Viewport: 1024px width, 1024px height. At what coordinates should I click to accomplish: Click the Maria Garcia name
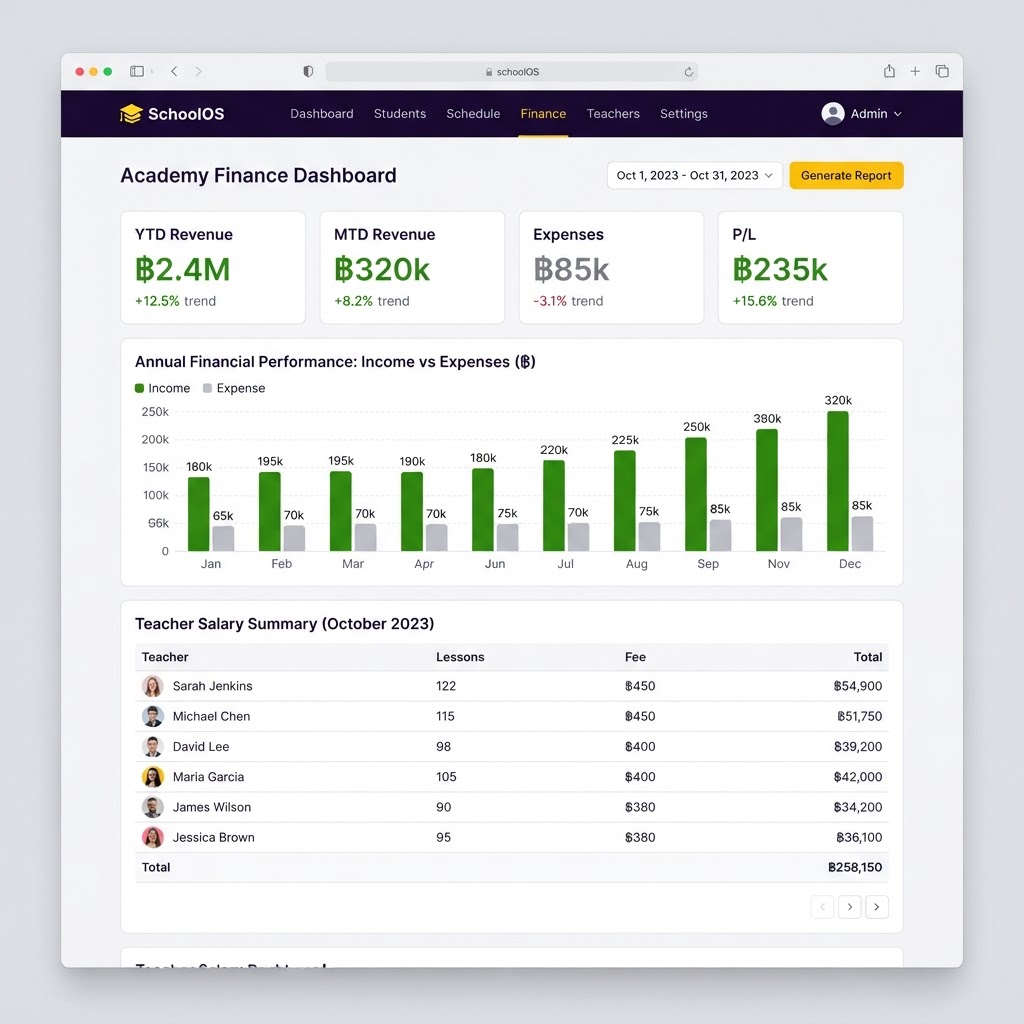click(x=208, y=776)
